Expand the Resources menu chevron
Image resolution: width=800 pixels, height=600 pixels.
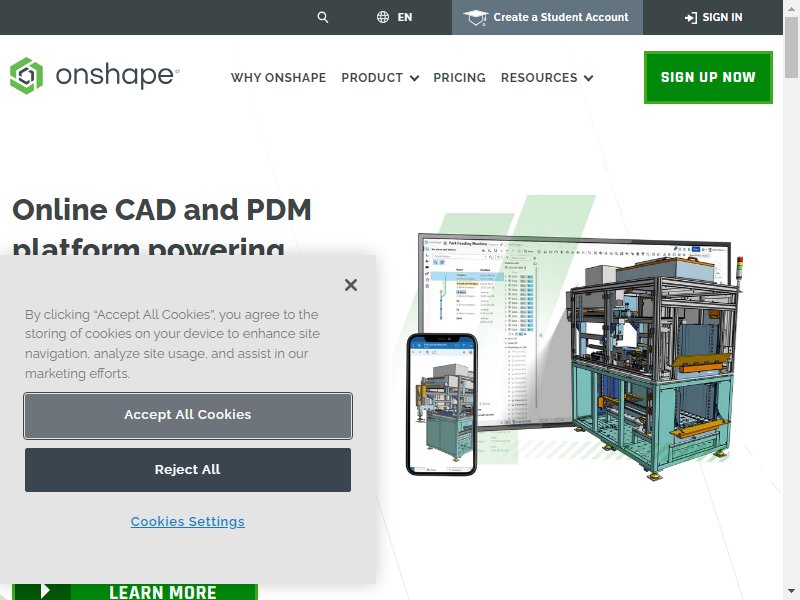(588, 78)
